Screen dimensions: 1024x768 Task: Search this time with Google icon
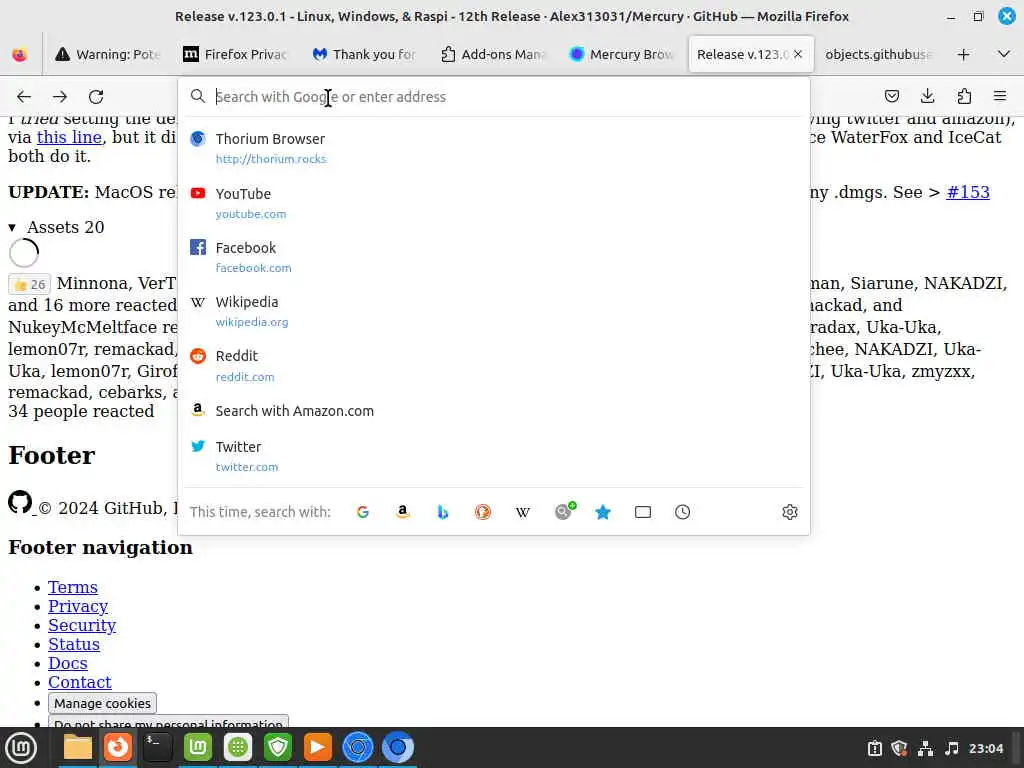point(363,512)
